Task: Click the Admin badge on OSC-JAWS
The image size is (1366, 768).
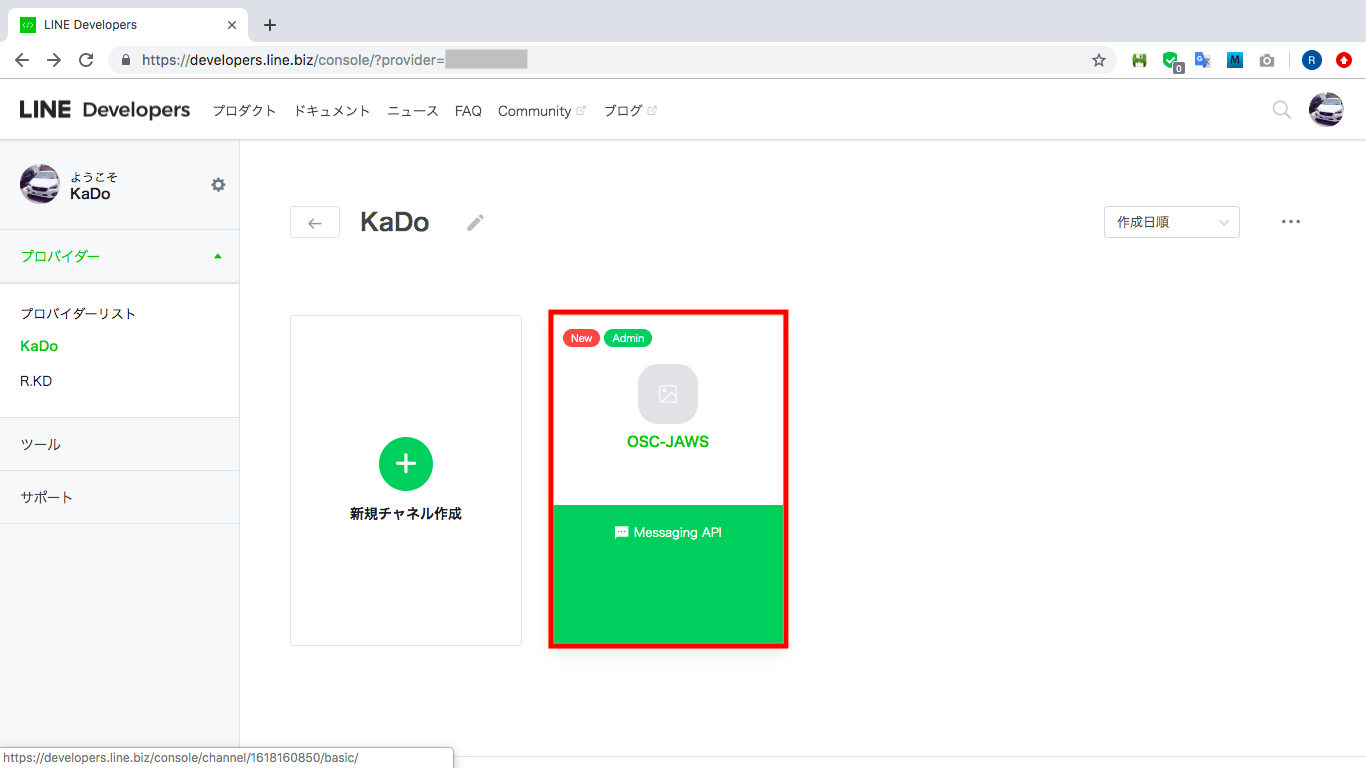Action: click(628, 338)
